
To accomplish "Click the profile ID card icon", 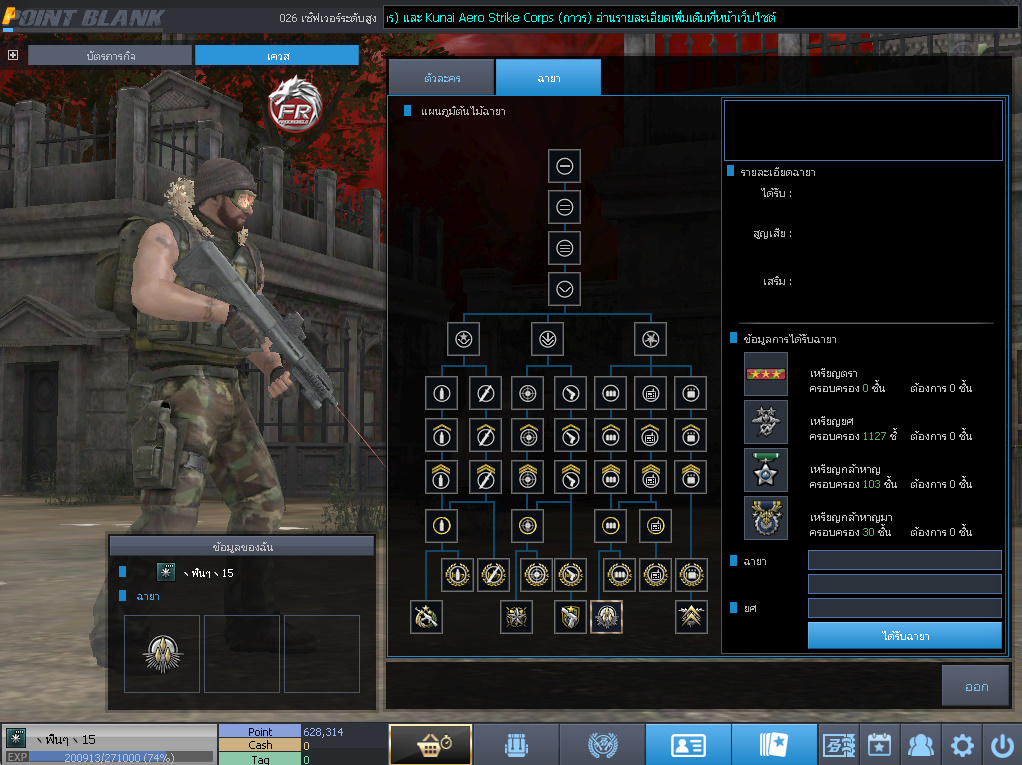I will point(687,745).
